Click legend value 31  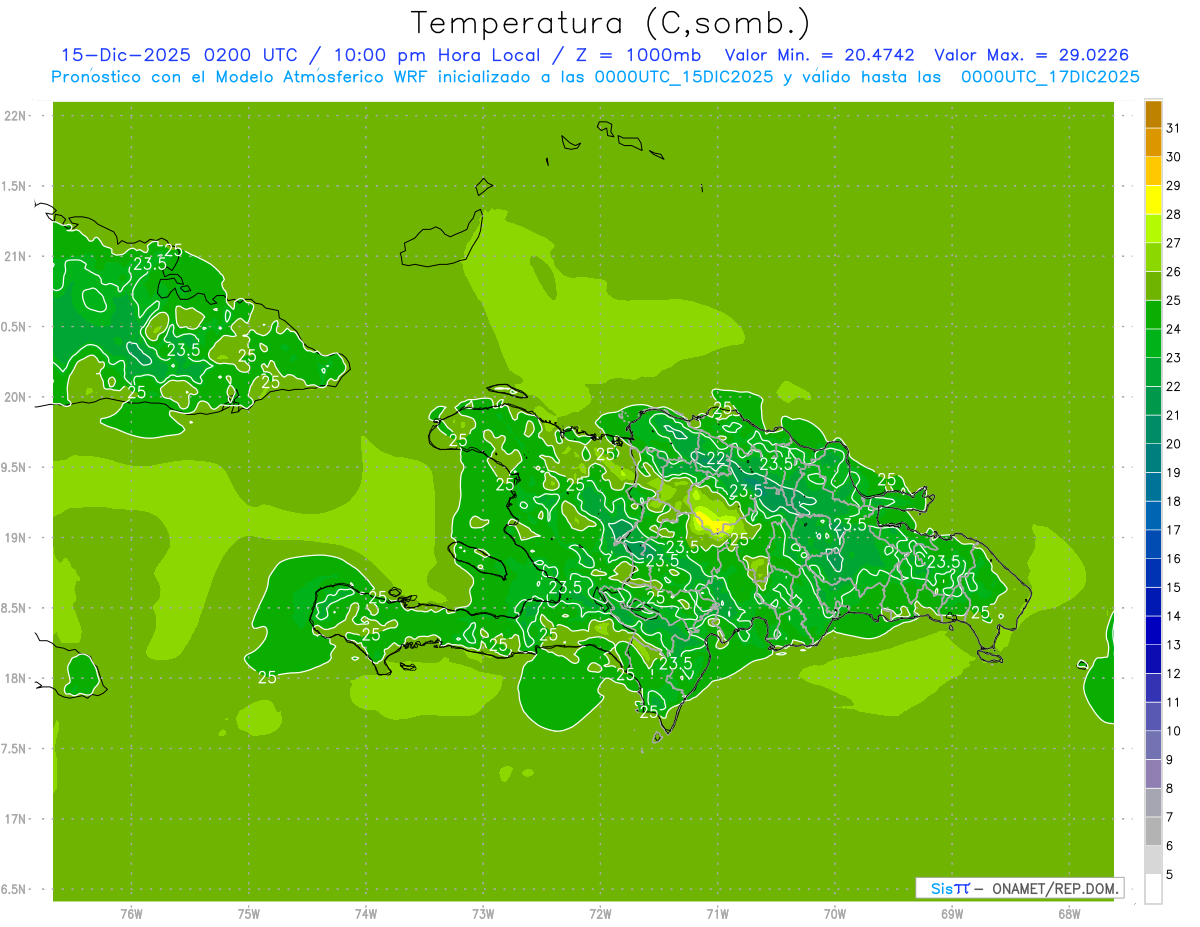pyautogui.click(x=1174, y=128)
